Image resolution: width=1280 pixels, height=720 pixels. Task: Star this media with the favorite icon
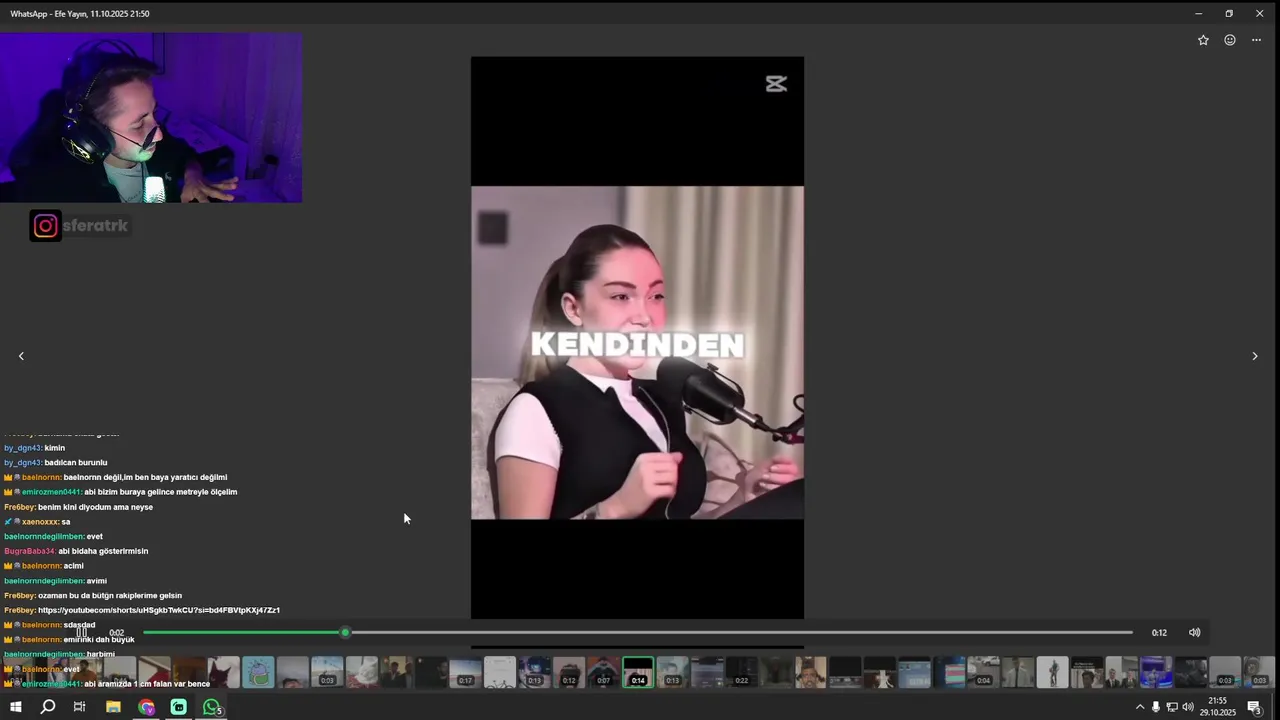[x=1203, y=40]
